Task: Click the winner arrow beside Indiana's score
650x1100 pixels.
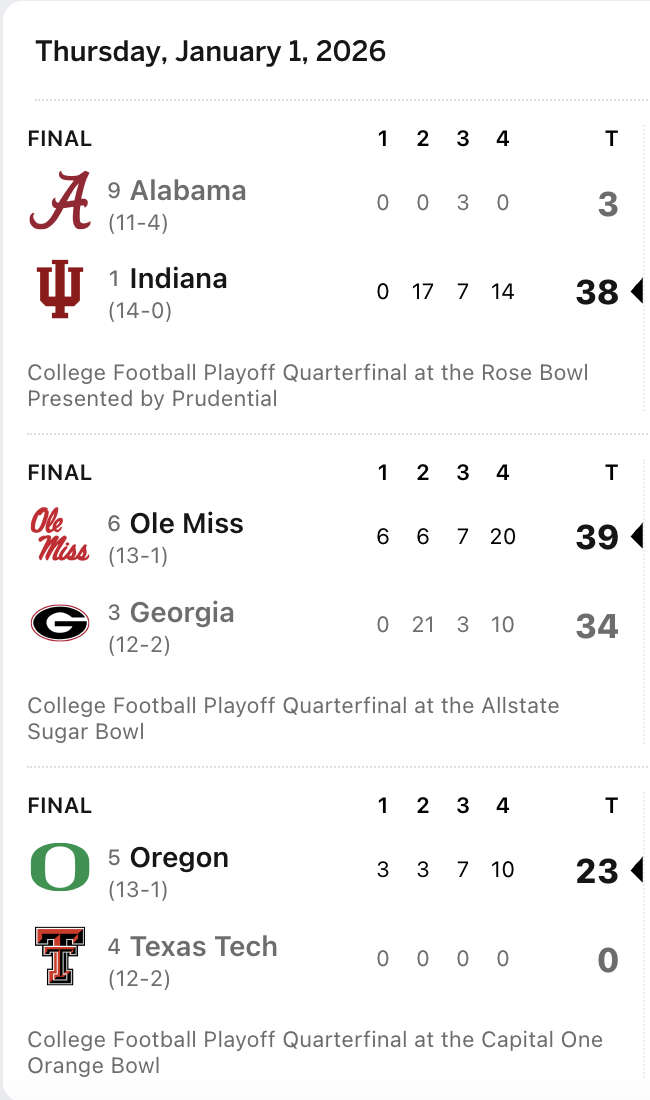Action: [x=635, y=292]
